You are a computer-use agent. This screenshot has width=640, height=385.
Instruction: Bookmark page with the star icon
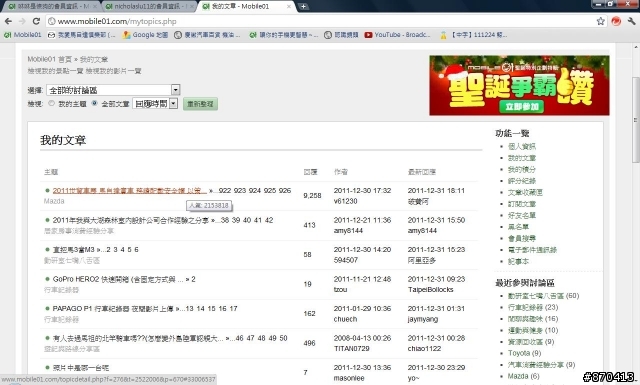[600, 21]
